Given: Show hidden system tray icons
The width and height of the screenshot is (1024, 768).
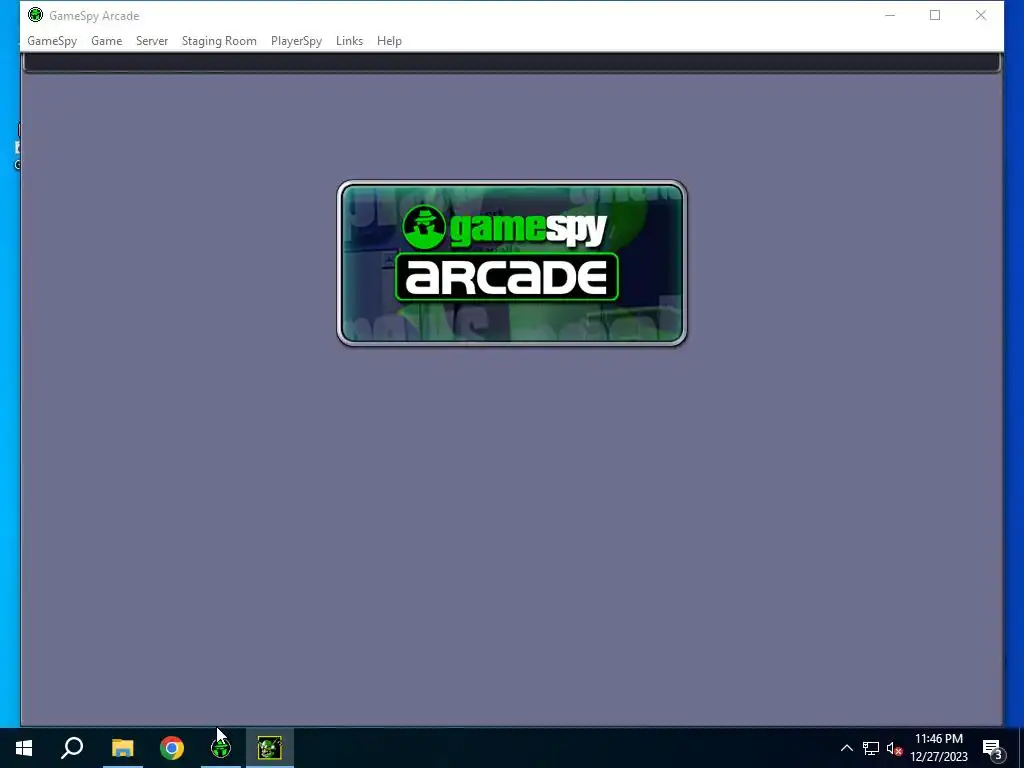Looking at the screenshot, I should 846,748.
